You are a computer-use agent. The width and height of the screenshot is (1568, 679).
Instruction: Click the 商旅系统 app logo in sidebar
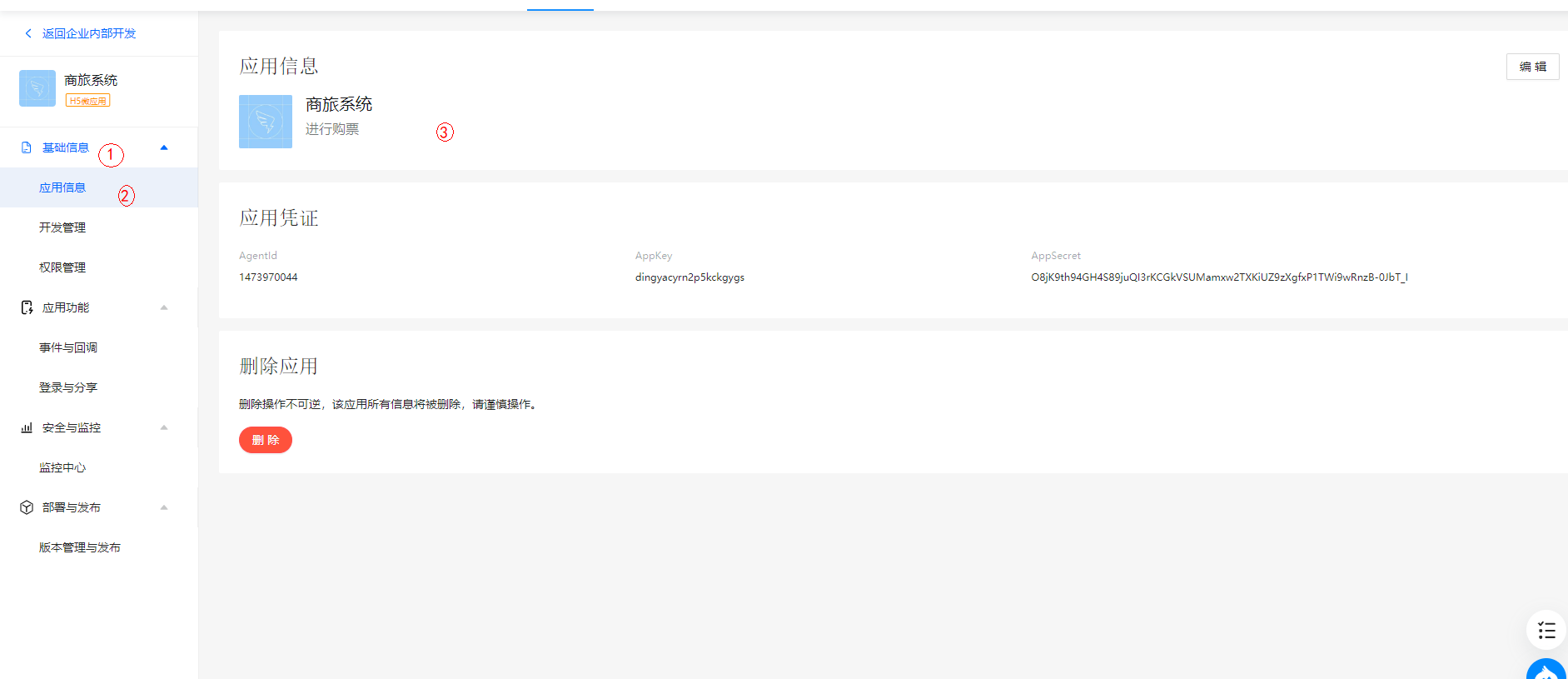point(37,88)
